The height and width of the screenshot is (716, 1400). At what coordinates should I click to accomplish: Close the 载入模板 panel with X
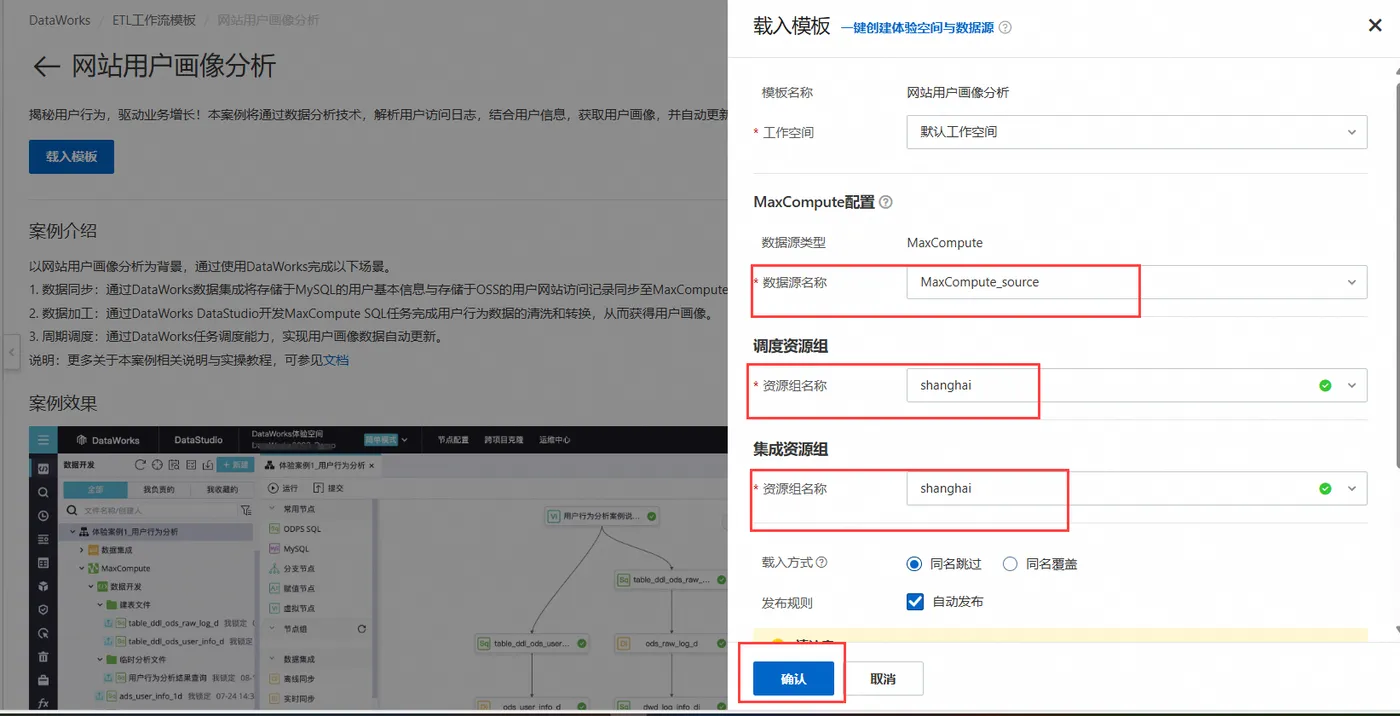pos(1375,26)
